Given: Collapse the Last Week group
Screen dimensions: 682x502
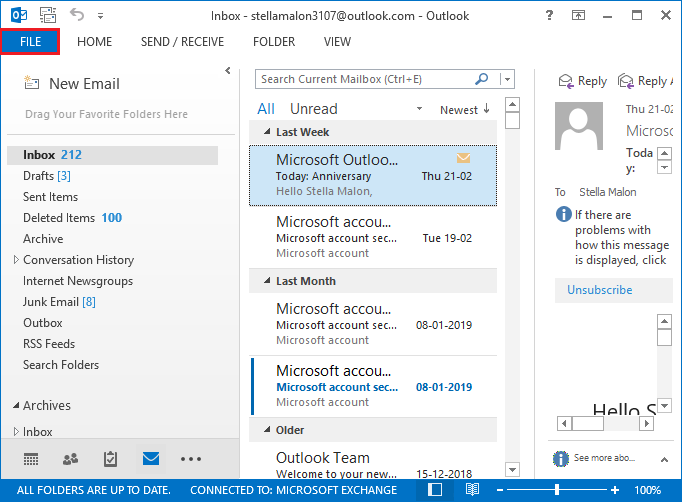Looking at the screenshot, I should (x=267, y=132).
